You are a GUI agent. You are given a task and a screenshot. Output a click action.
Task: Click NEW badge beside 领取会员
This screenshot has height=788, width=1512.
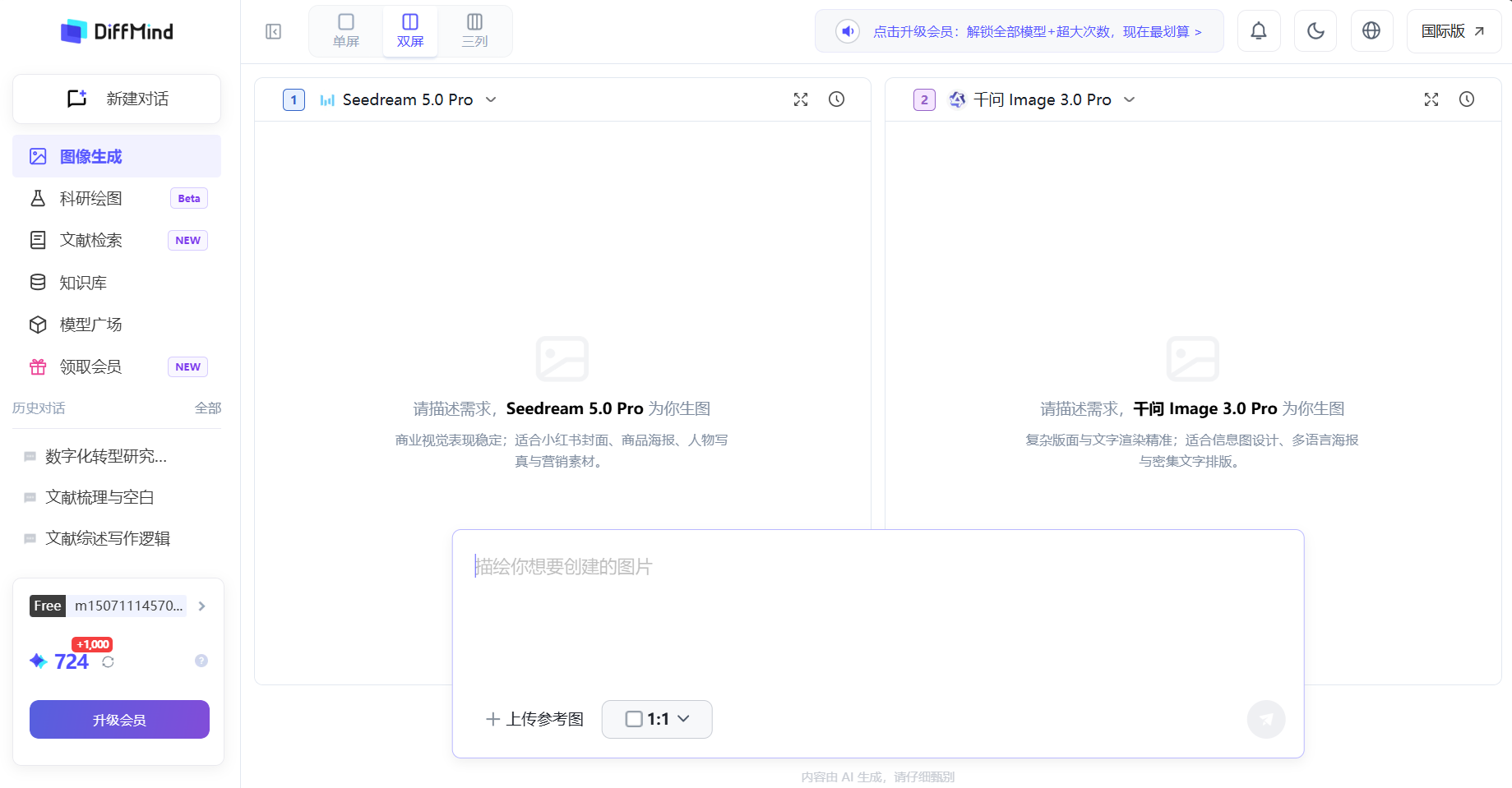[x=187, y=366]
